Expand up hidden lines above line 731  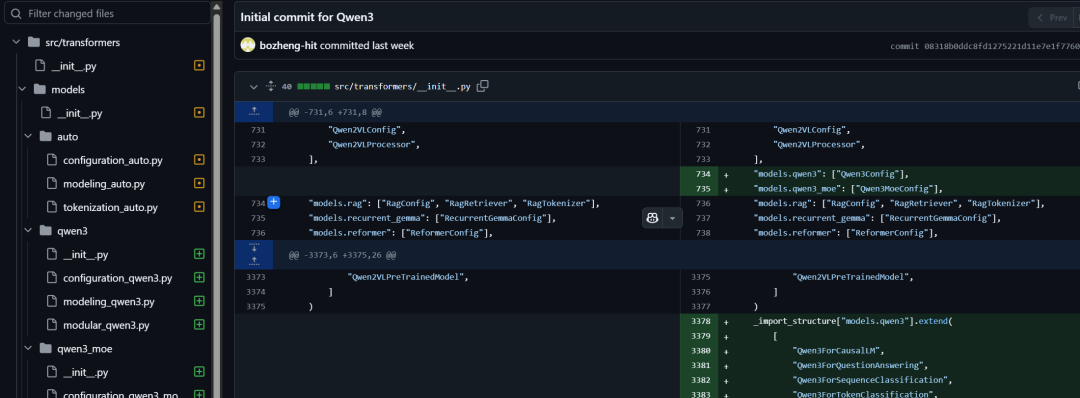point(253,112)
